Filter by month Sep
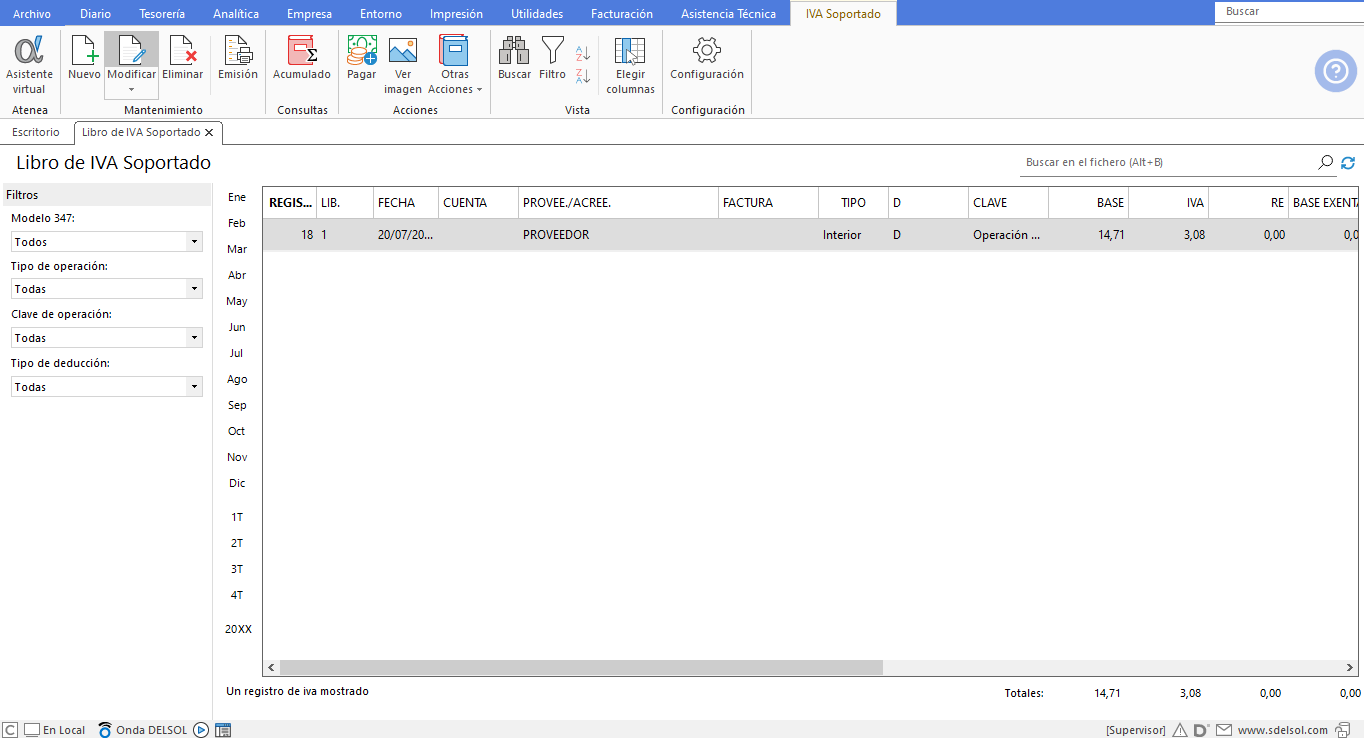This screenshot has height=738, width=1364. [237, 405]
